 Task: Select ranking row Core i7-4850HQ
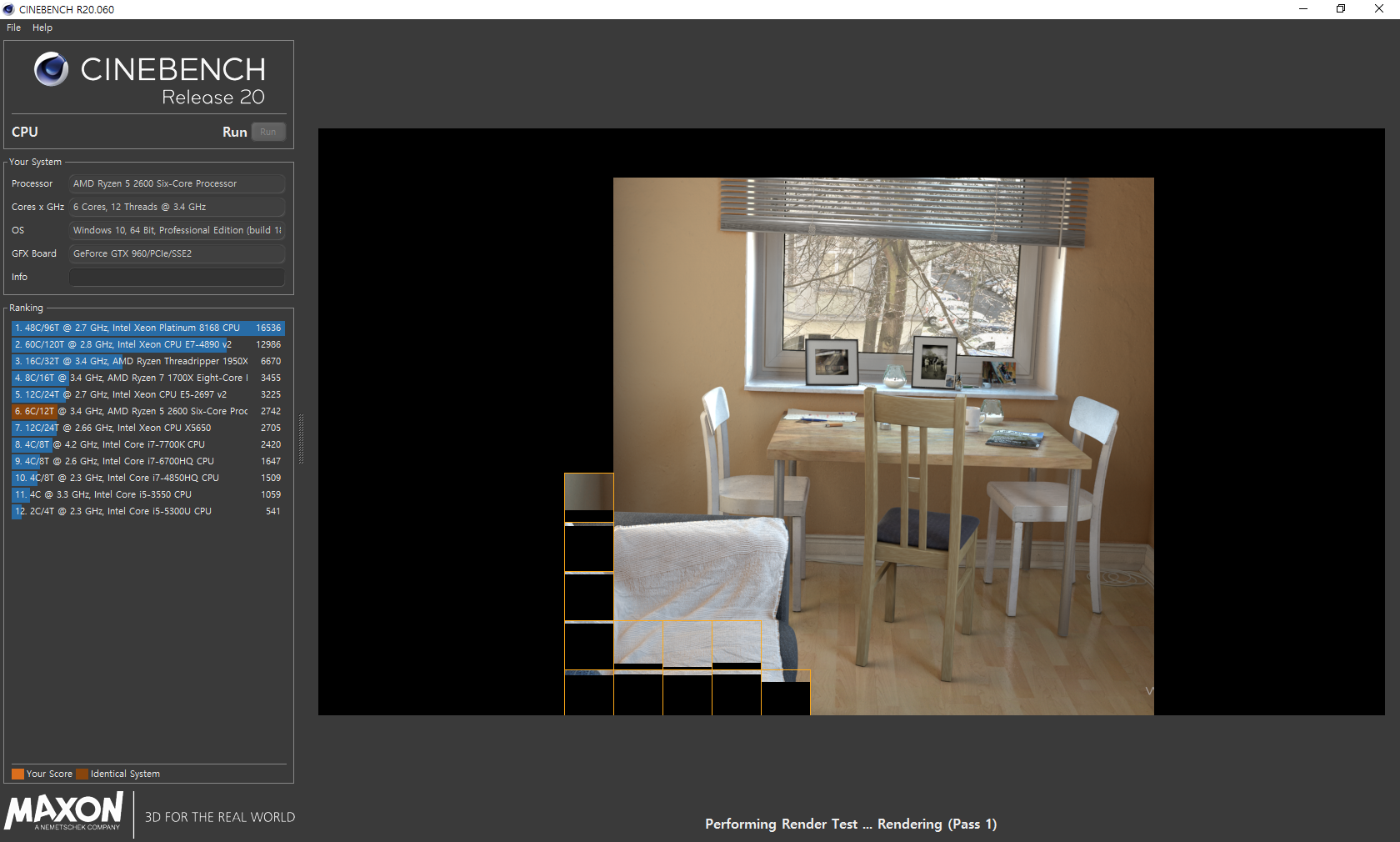point(147,478)
